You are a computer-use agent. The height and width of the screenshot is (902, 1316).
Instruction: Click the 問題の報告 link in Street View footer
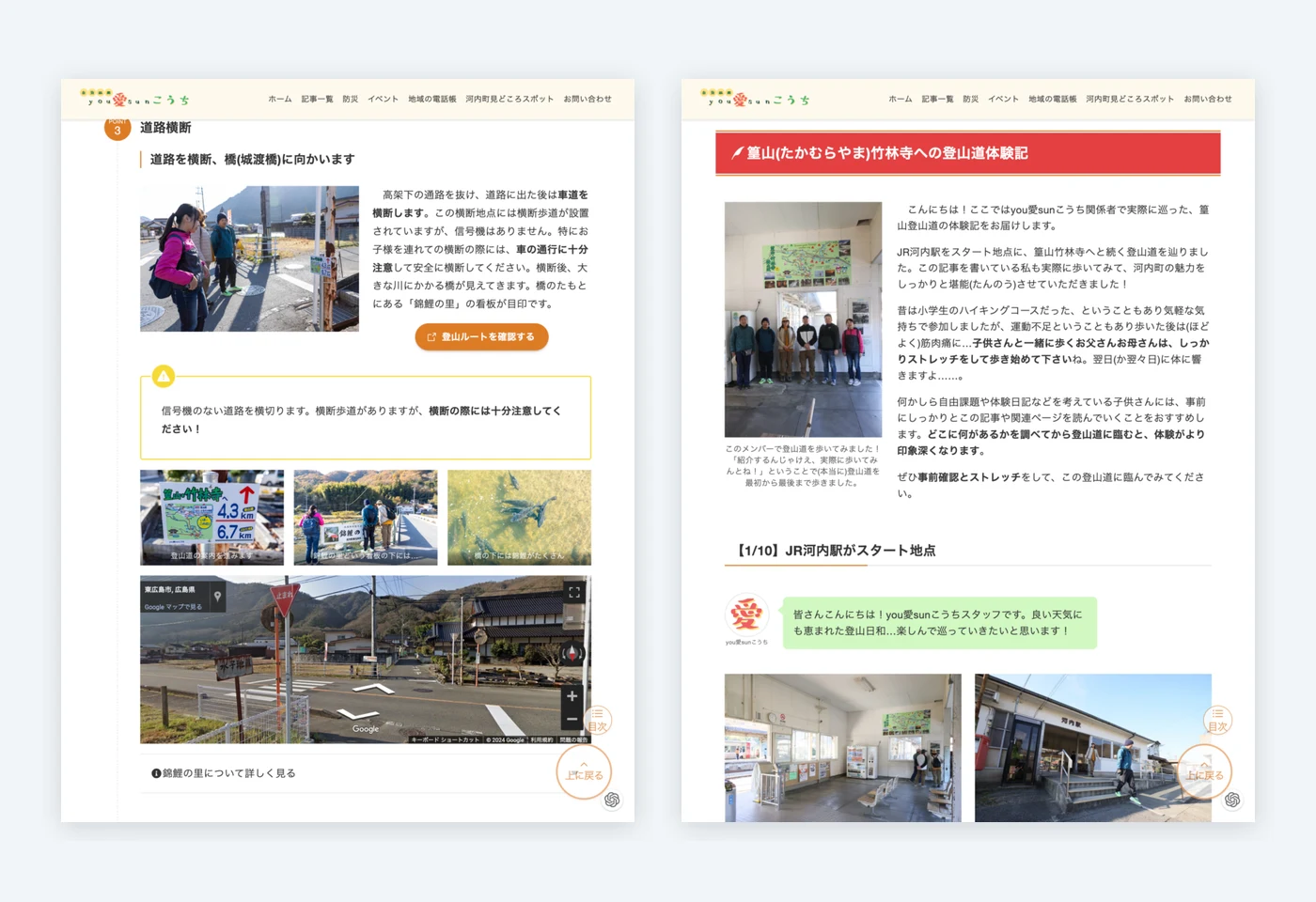tap(573, 740)
